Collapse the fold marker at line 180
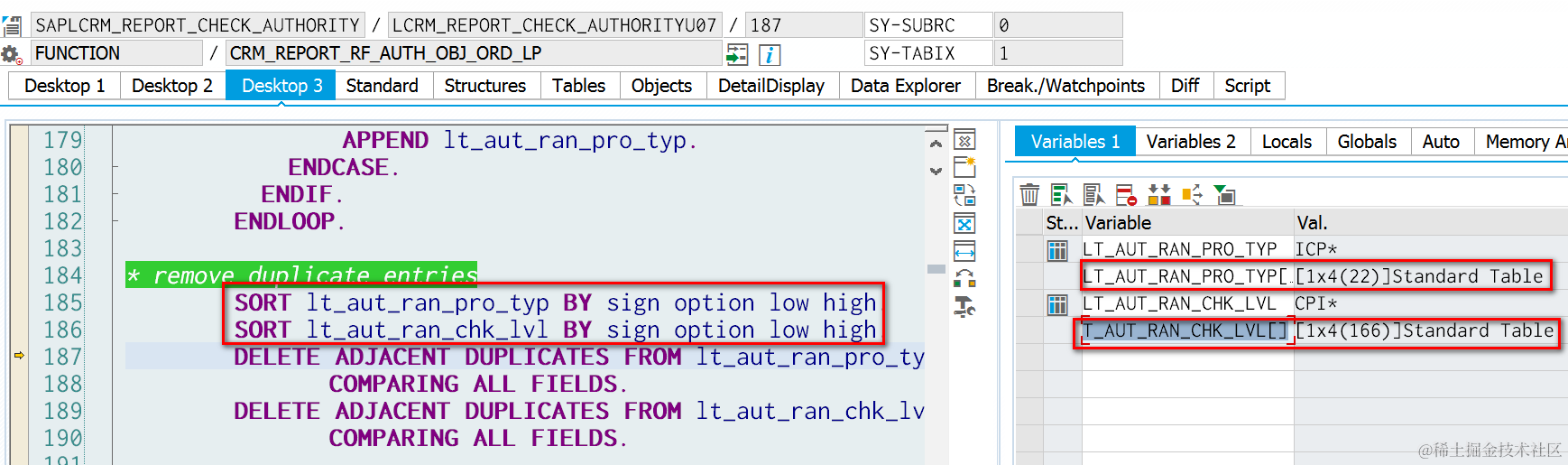 coord(115,167)
